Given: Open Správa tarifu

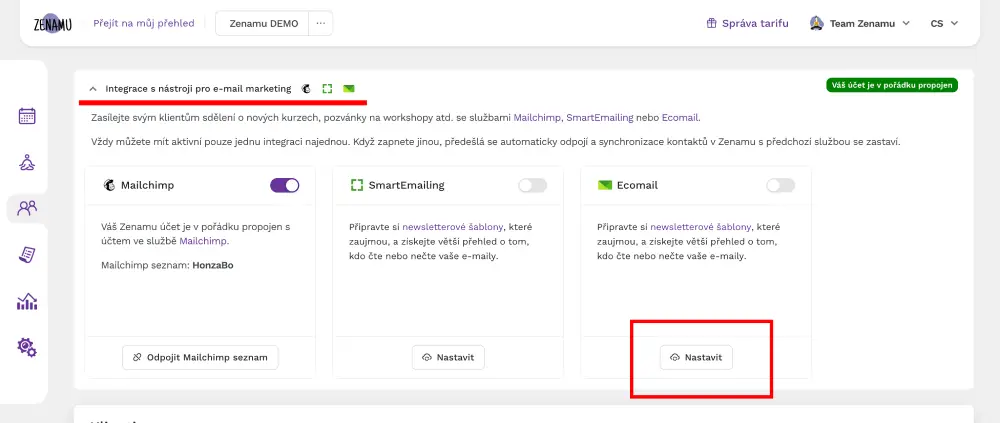Looking at the screenshot, I should [747, 24].
